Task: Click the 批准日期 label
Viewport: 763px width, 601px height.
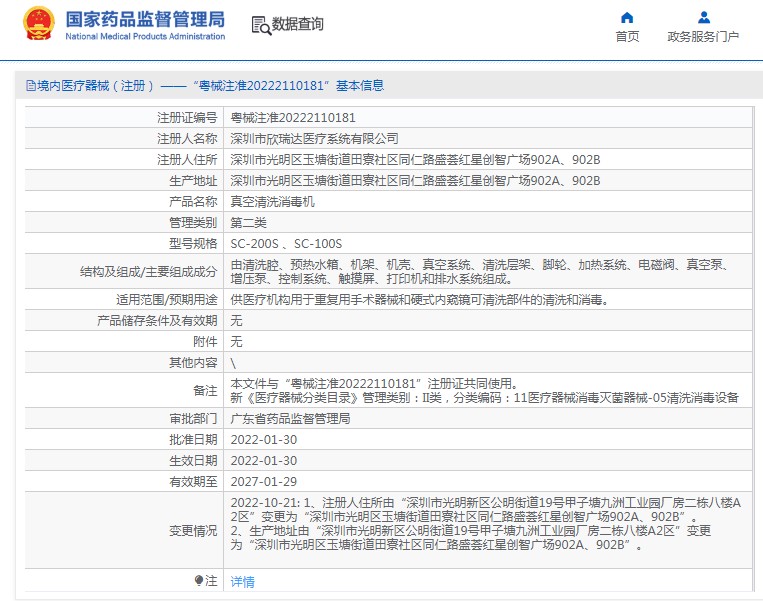Action: coord(193,440)
